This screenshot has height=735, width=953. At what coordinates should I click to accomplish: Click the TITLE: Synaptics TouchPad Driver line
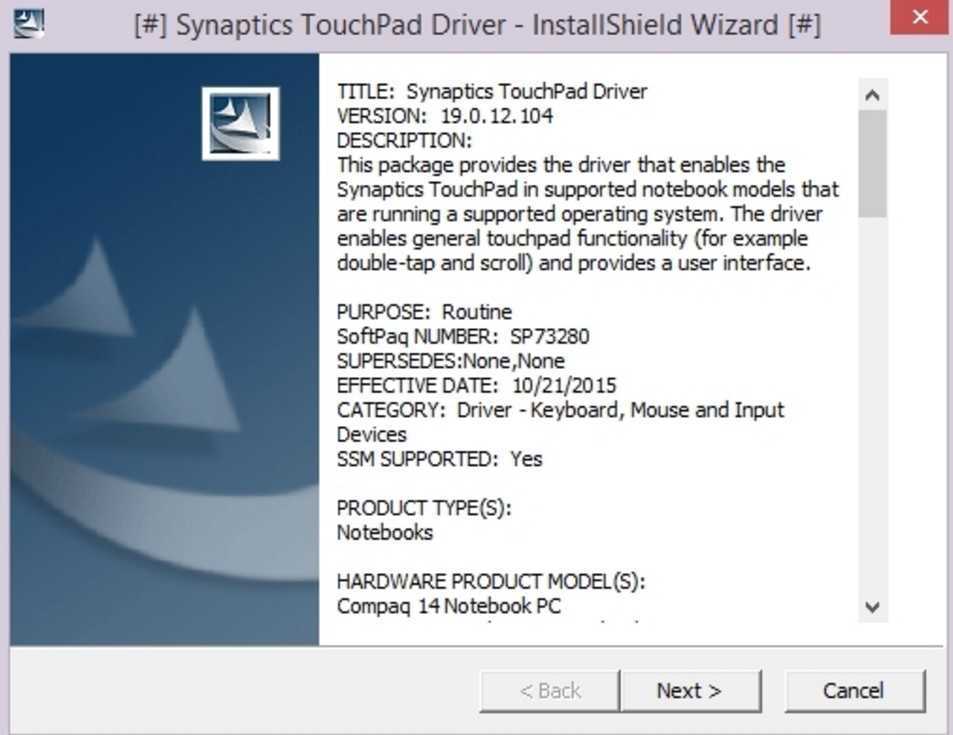[492, 91]
